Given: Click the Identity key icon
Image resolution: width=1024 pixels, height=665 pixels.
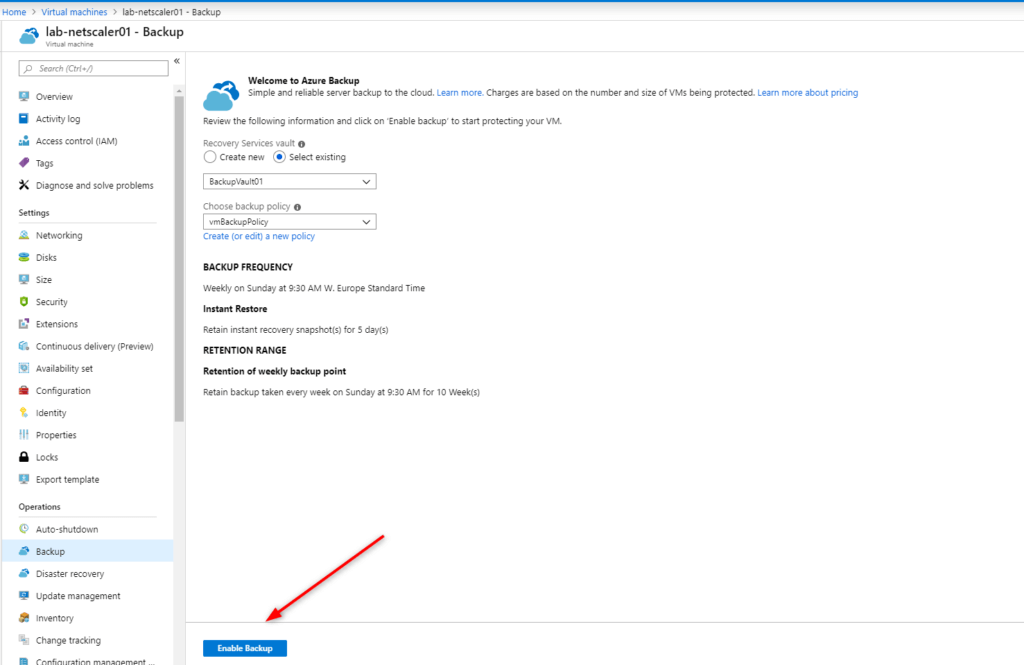Looking at the screenshot, I should (24, 412).
